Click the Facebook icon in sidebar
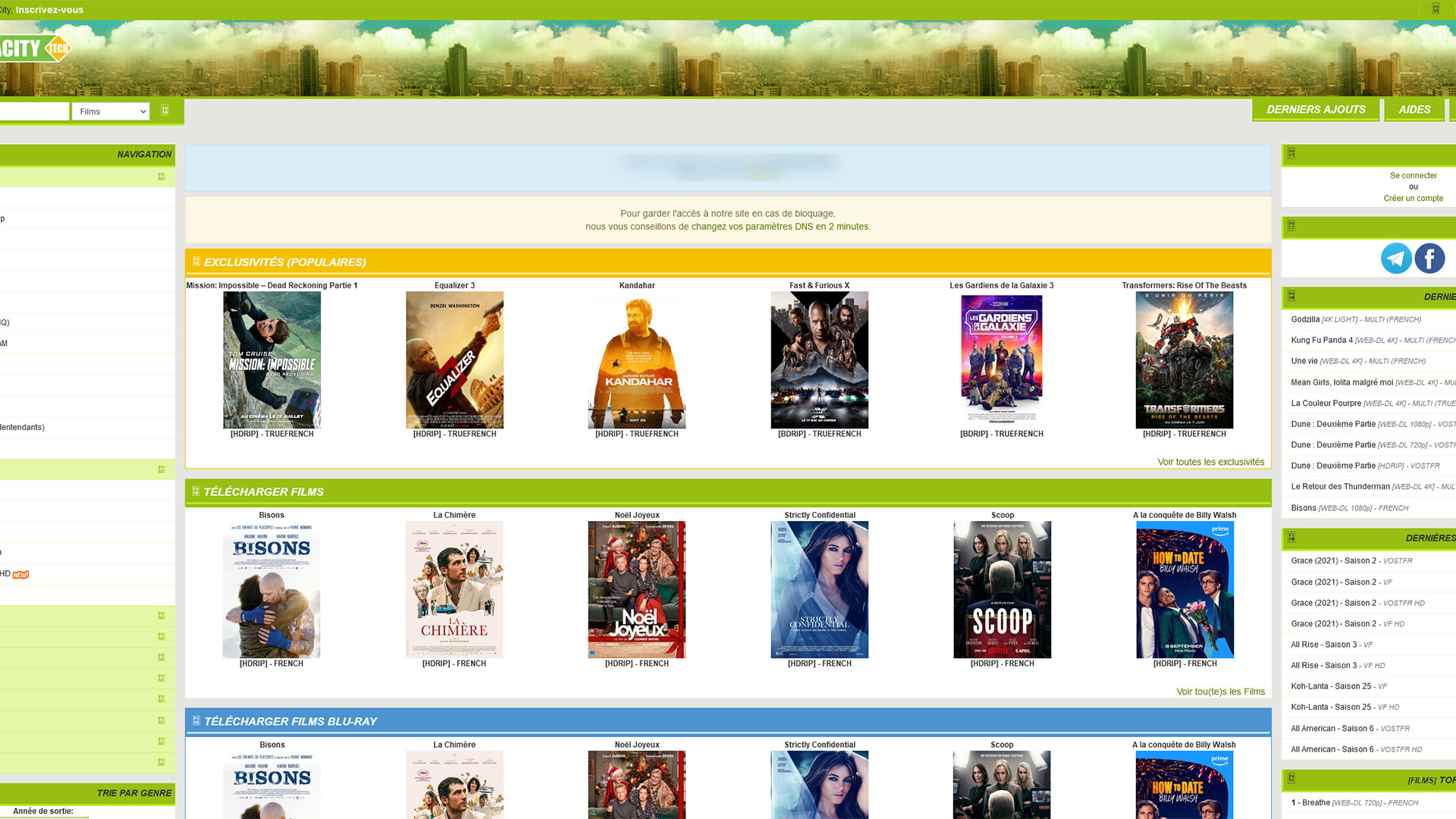Viewport: 1456px width, 819px height. click(x=1429, y=258)
